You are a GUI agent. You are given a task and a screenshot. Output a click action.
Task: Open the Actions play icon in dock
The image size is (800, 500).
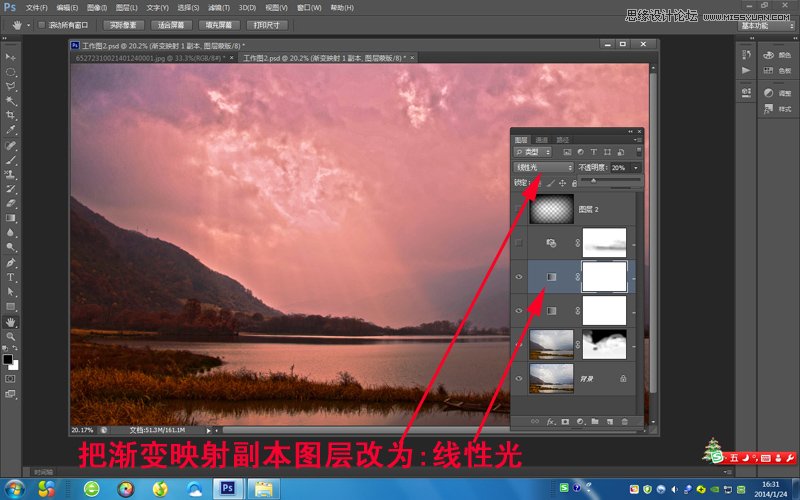[x=746, y=70]
